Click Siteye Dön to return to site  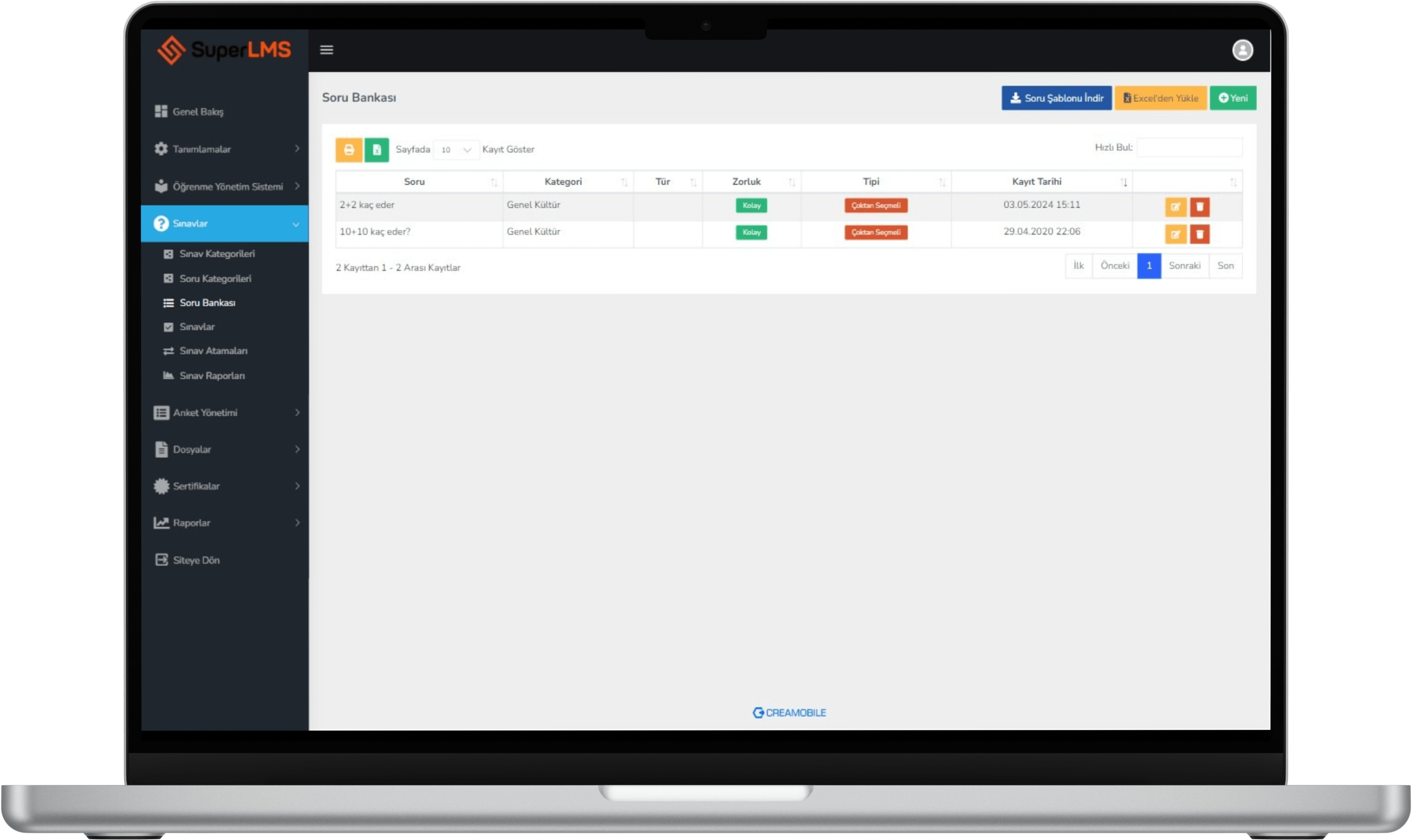[224, 560]
